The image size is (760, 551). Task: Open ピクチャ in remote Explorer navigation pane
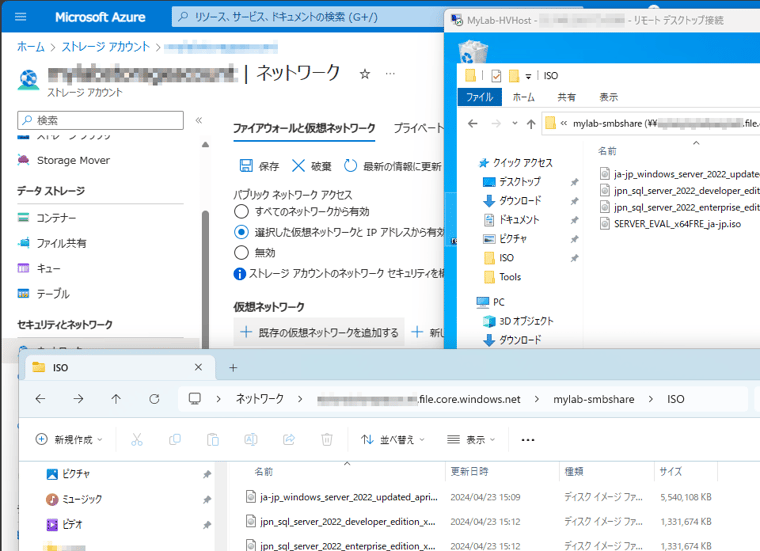[506, 238]
